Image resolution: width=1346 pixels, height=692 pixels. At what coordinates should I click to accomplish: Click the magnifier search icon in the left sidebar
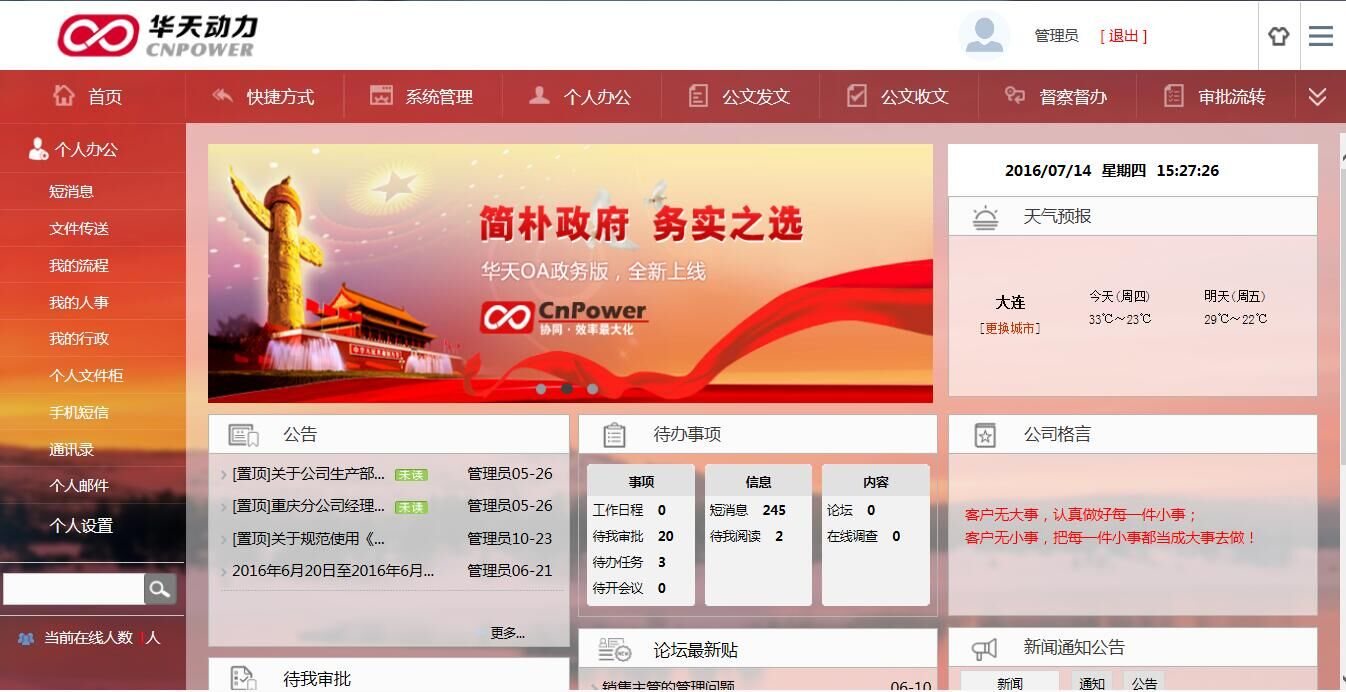(x=160, y=590)
